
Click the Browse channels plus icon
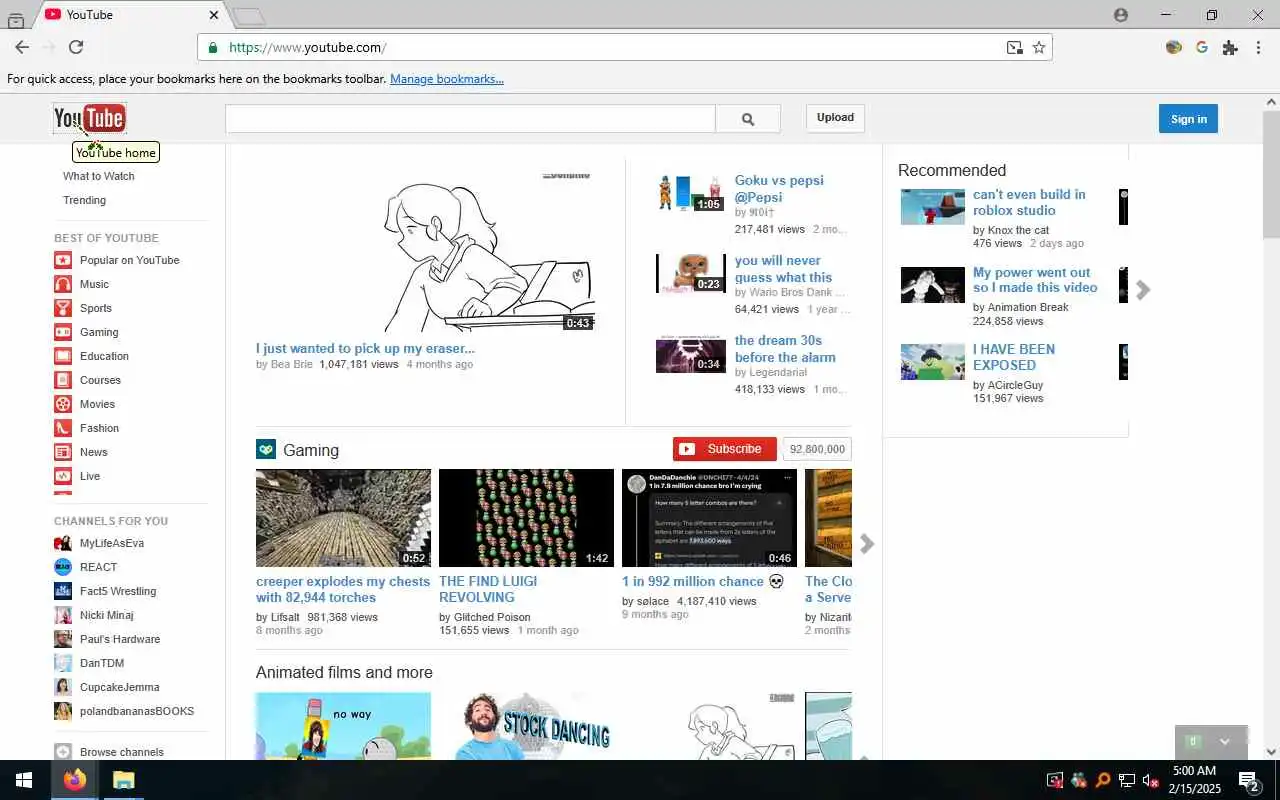click(x=63, y=752)
